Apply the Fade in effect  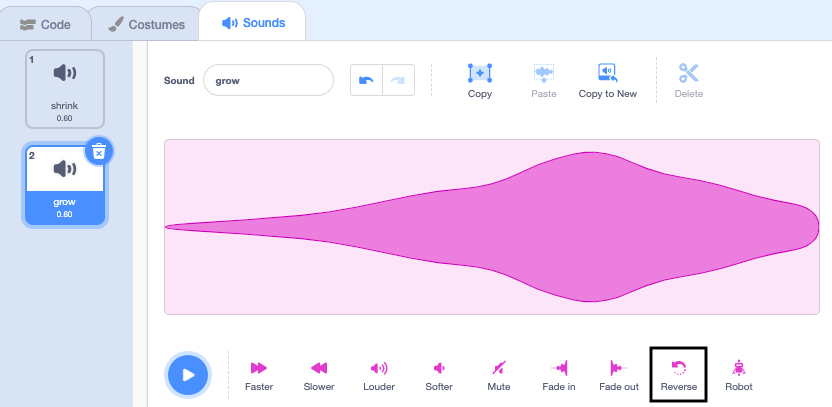559,376
